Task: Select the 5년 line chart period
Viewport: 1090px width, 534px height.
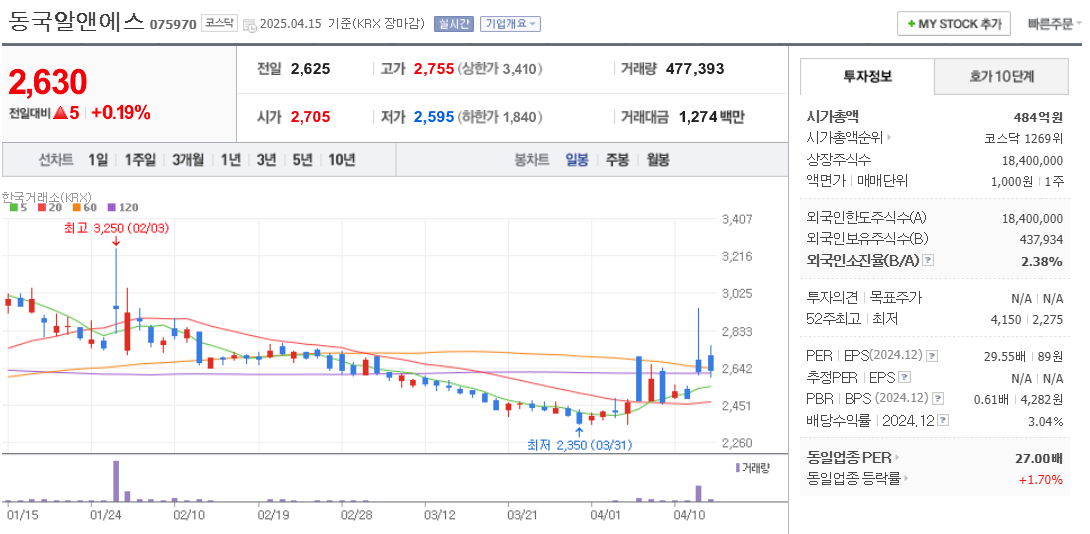Action: point(302,160)
